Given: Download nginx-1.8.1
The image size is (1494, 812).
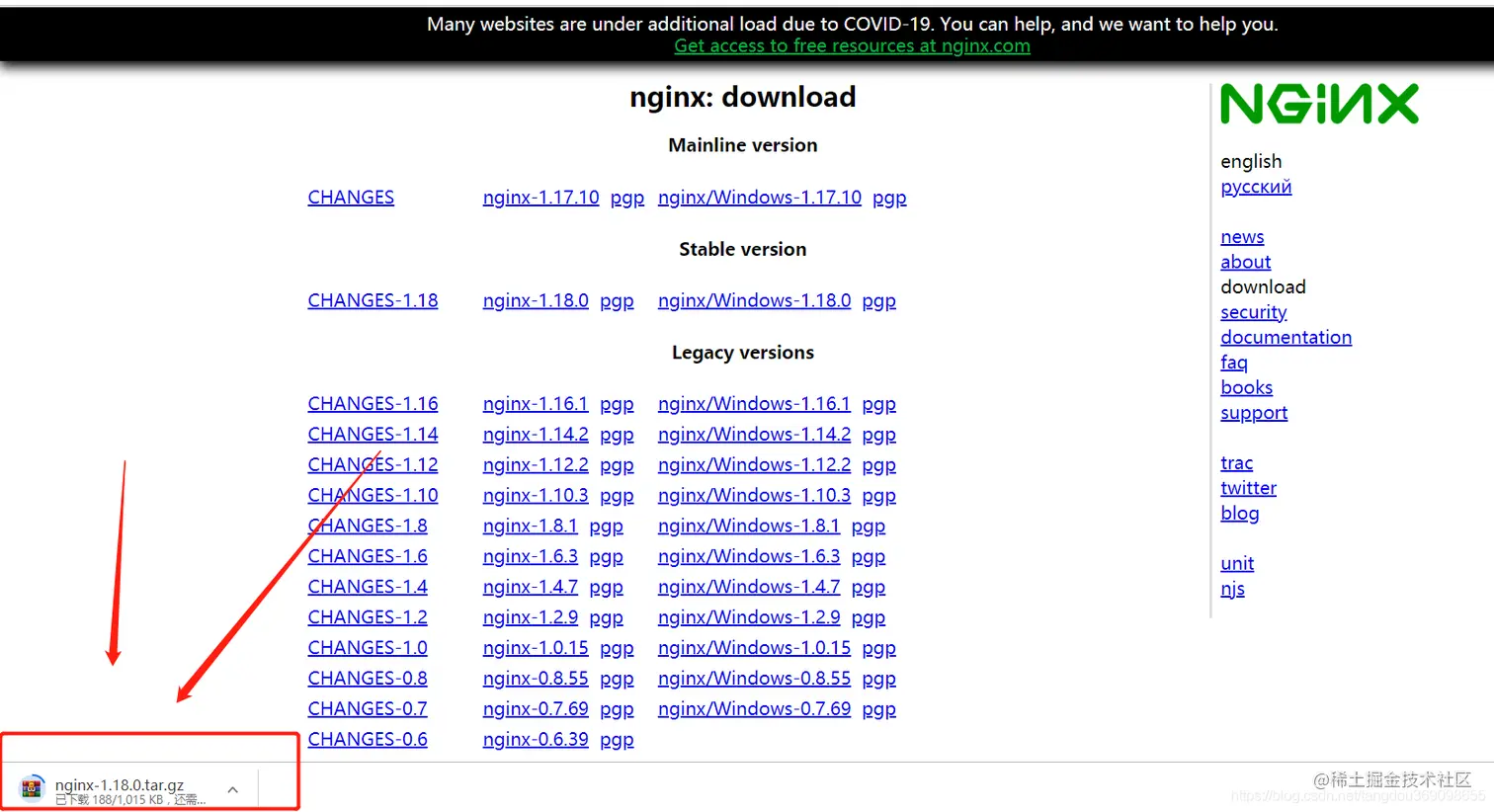Looking at the screenshot, I should pyautogui.click(x=530, y=527).
